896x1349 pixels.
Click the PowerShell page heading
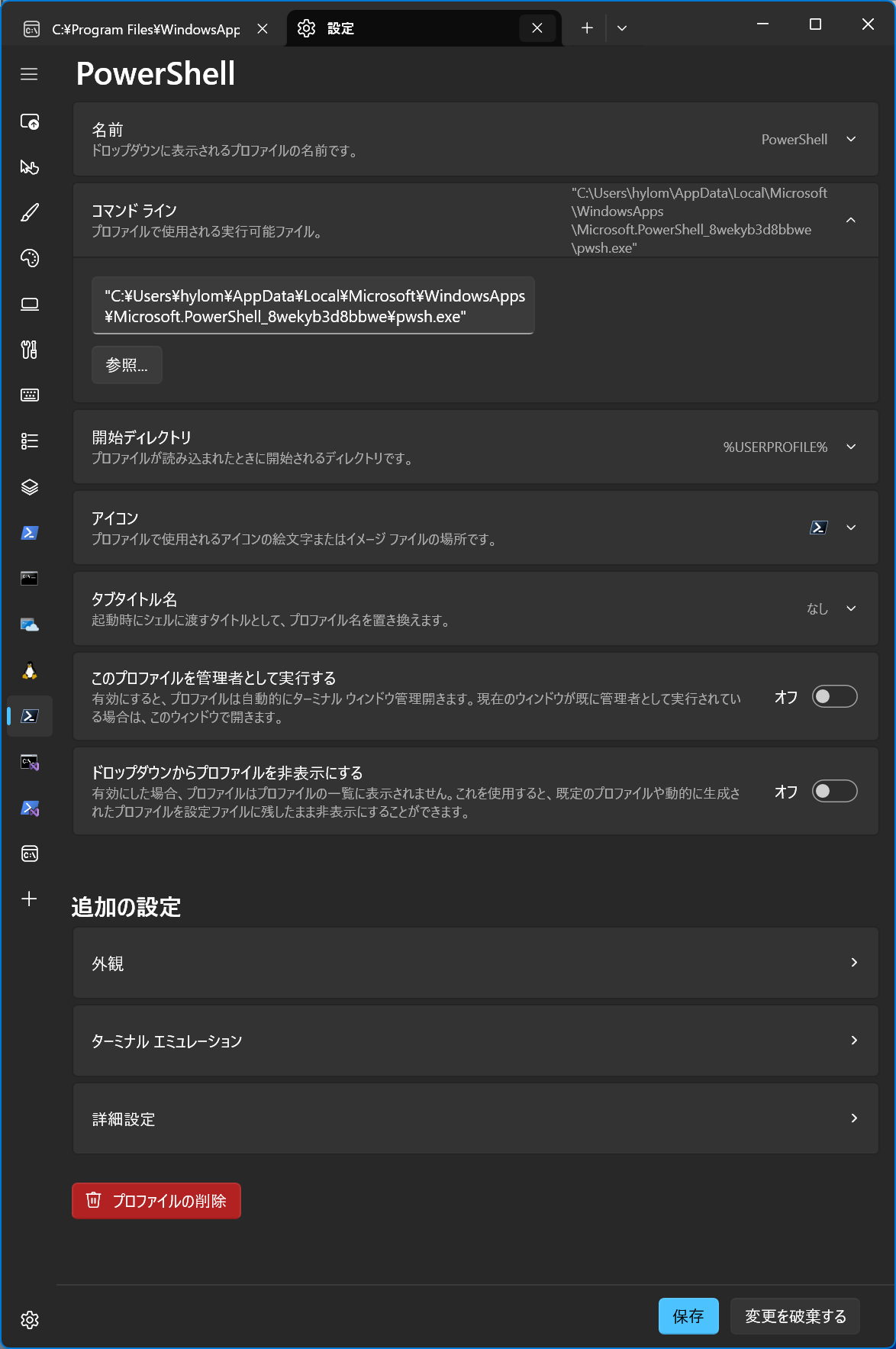coord(156,74)
